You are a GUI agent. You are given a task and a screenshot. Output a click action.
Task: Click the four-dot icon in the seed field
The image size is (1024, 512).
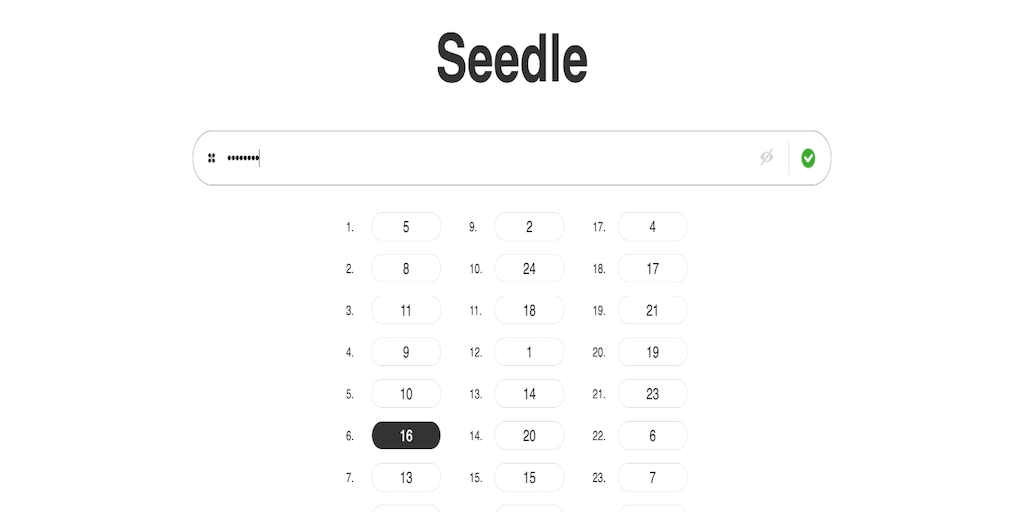point(212,158)
